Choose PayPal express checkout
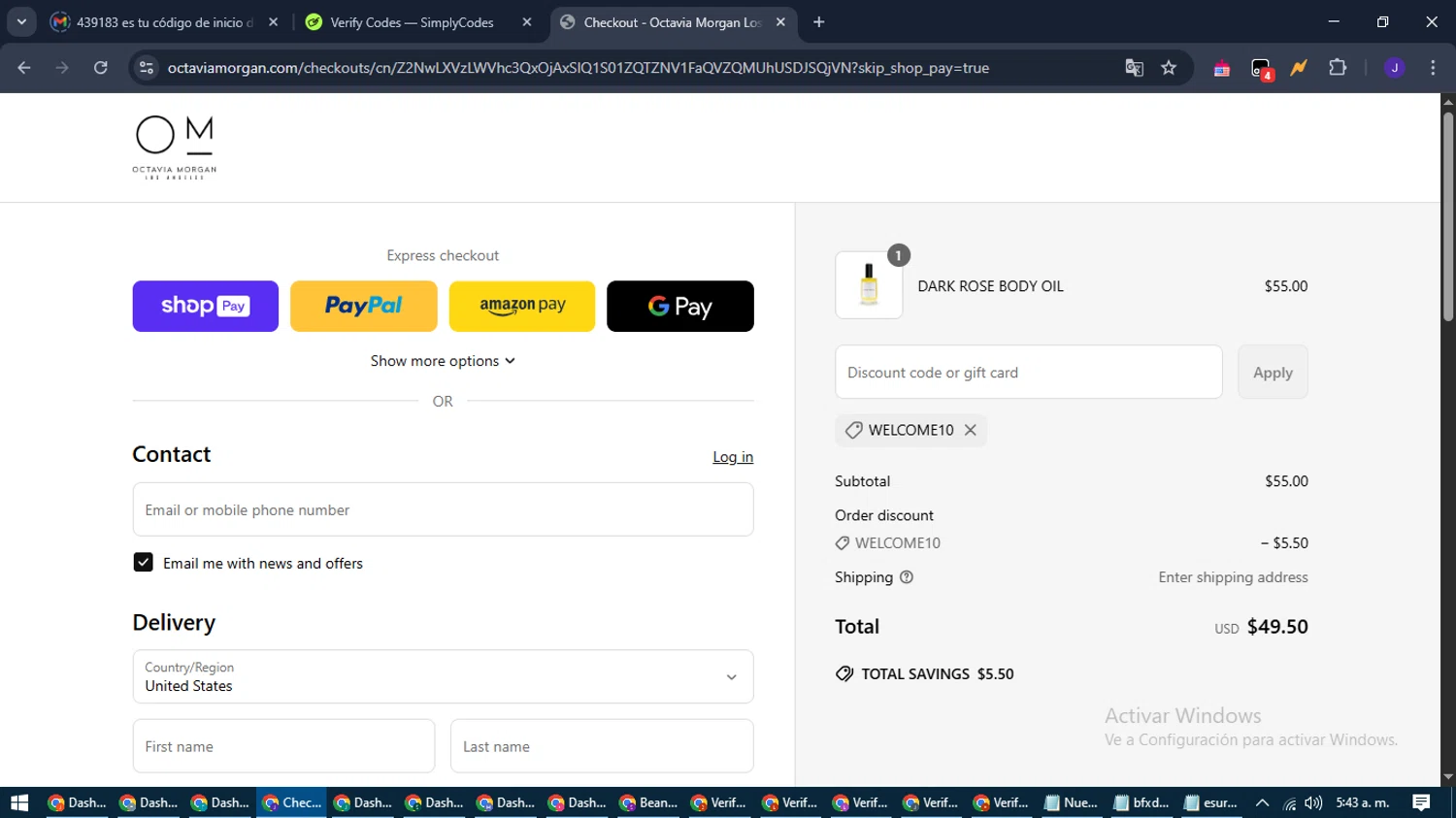This screenshot has width=1456, height=818. [364, 306]
